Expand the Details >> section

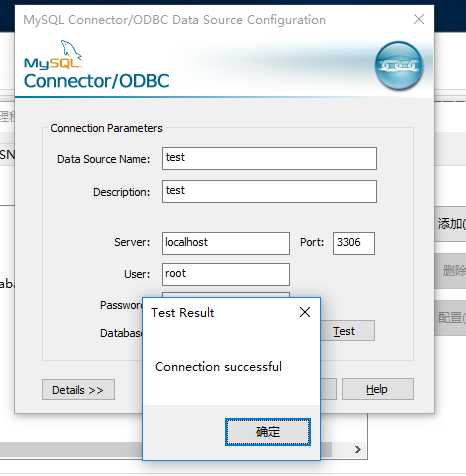click(78, 389)
